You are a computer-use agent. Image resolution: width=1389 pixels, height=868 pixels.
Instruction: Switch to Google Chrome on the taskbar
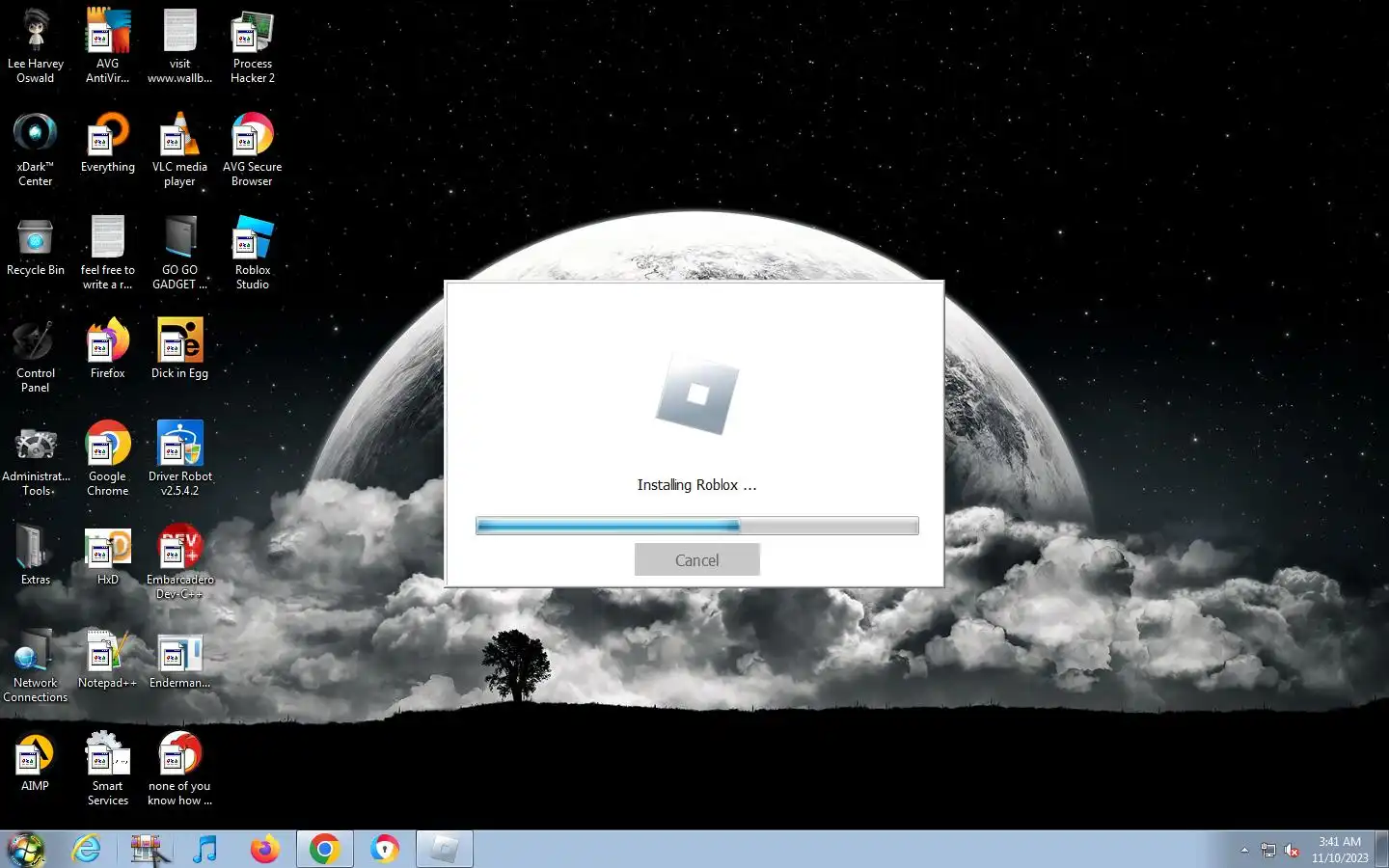pyautogui.click(x=324, y=849)
